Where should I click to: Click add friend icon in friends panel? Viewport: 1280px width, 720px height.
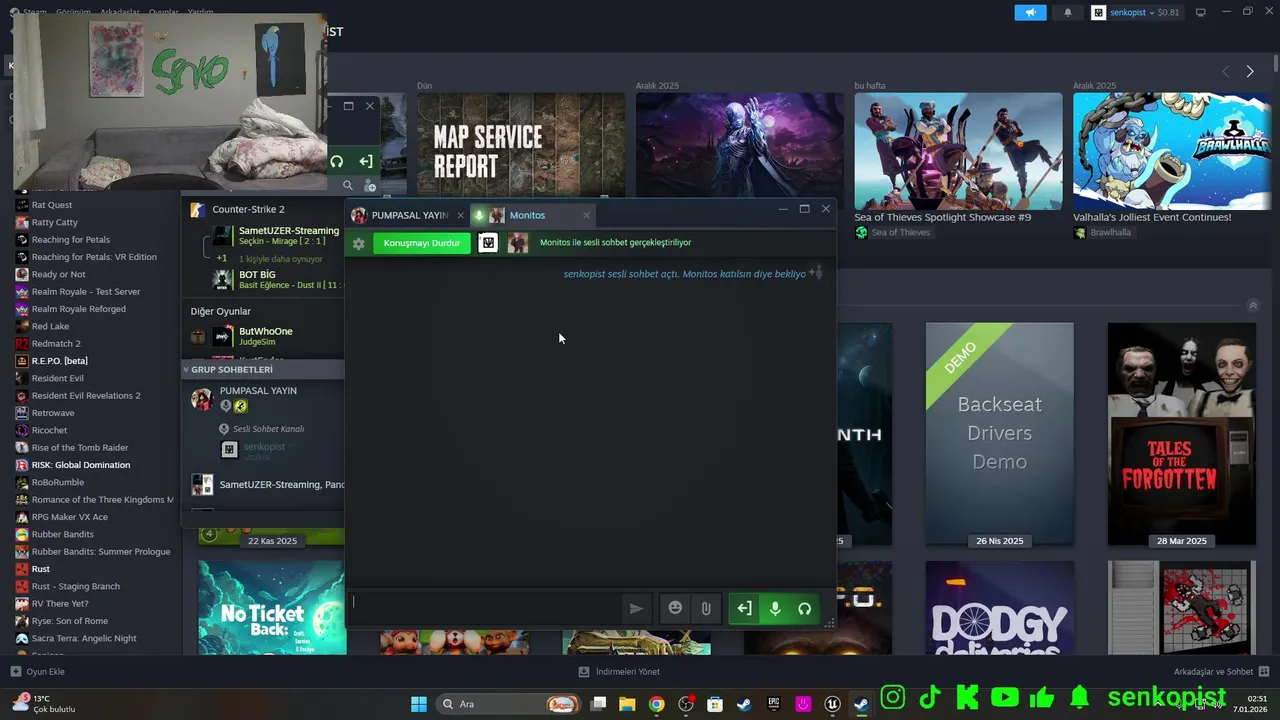(370, 185)
